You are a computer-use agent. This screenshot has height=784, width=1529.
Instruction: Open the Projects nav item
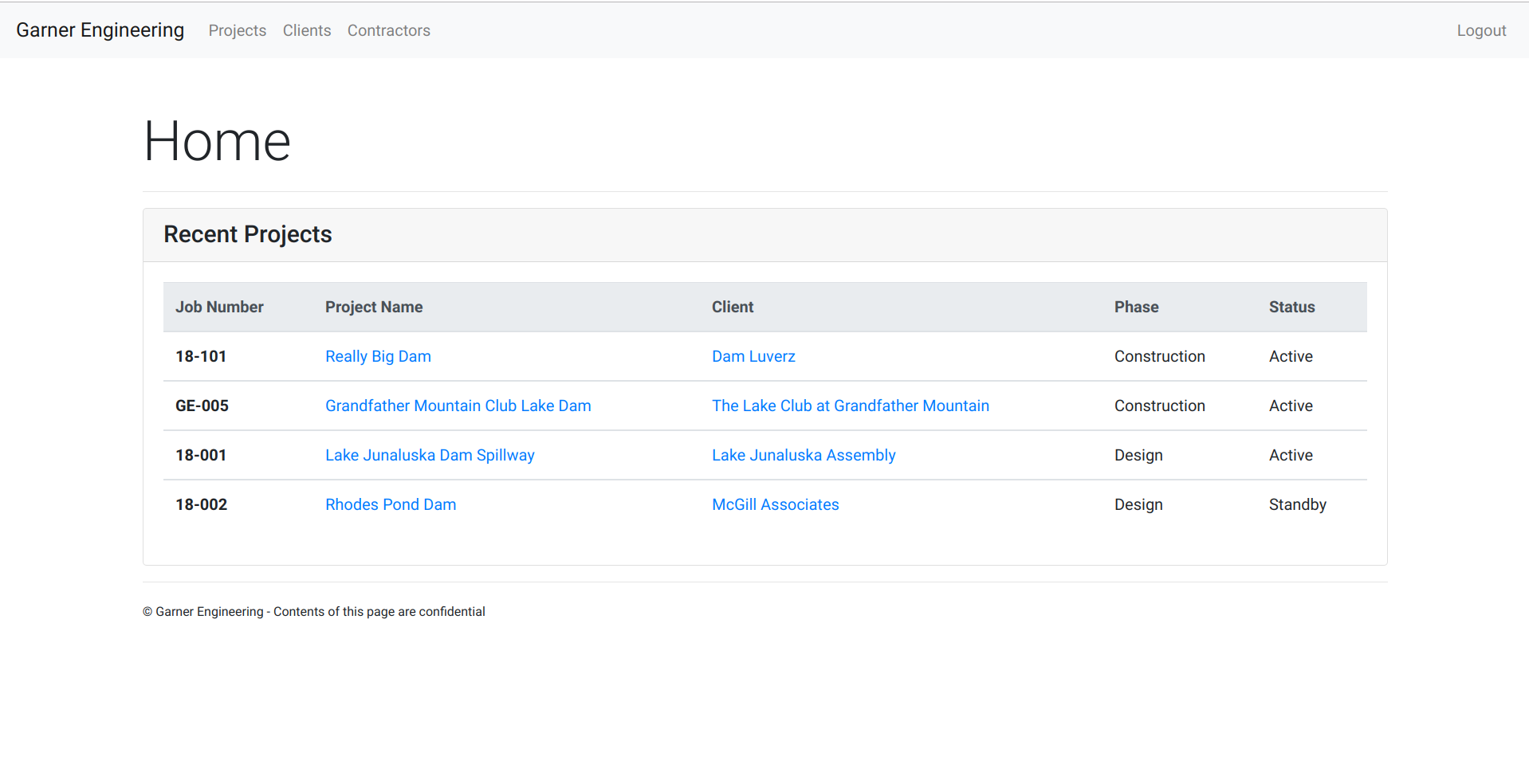tap(238, 30)
